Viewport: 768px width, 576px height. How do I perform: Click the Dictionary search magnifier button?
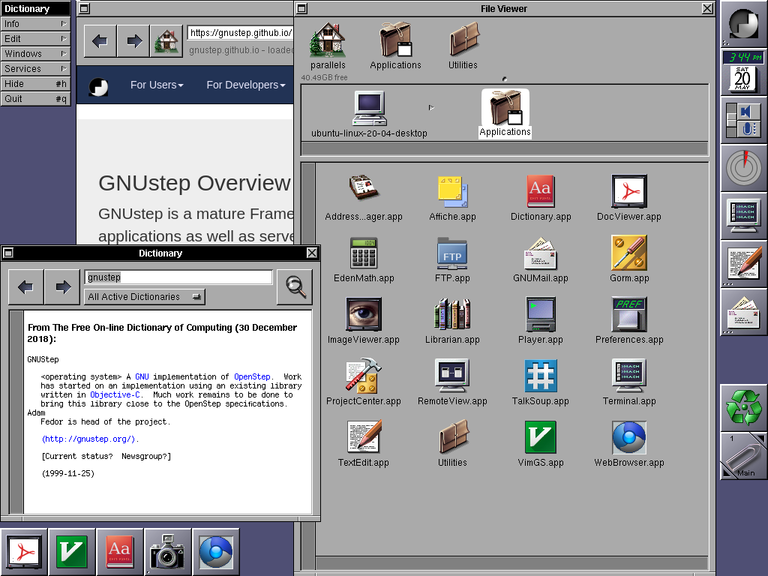point(295,287)
